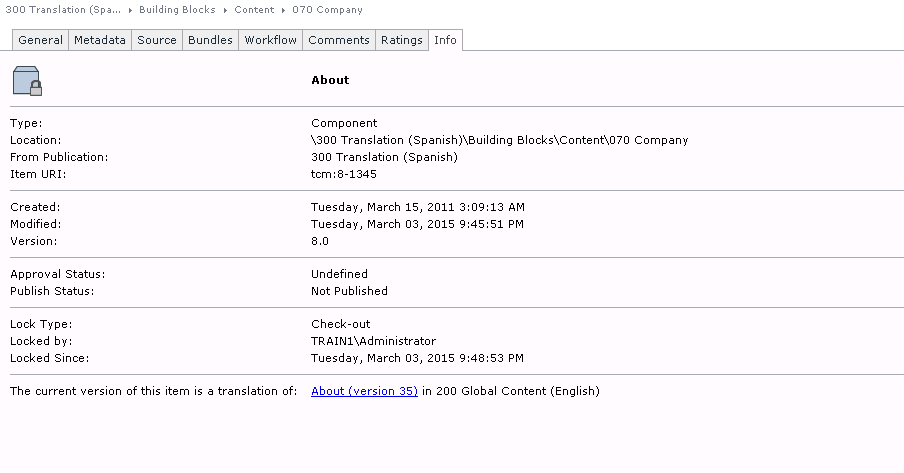Show the Ratings tab
904x473 pixels.
[401, 40]
